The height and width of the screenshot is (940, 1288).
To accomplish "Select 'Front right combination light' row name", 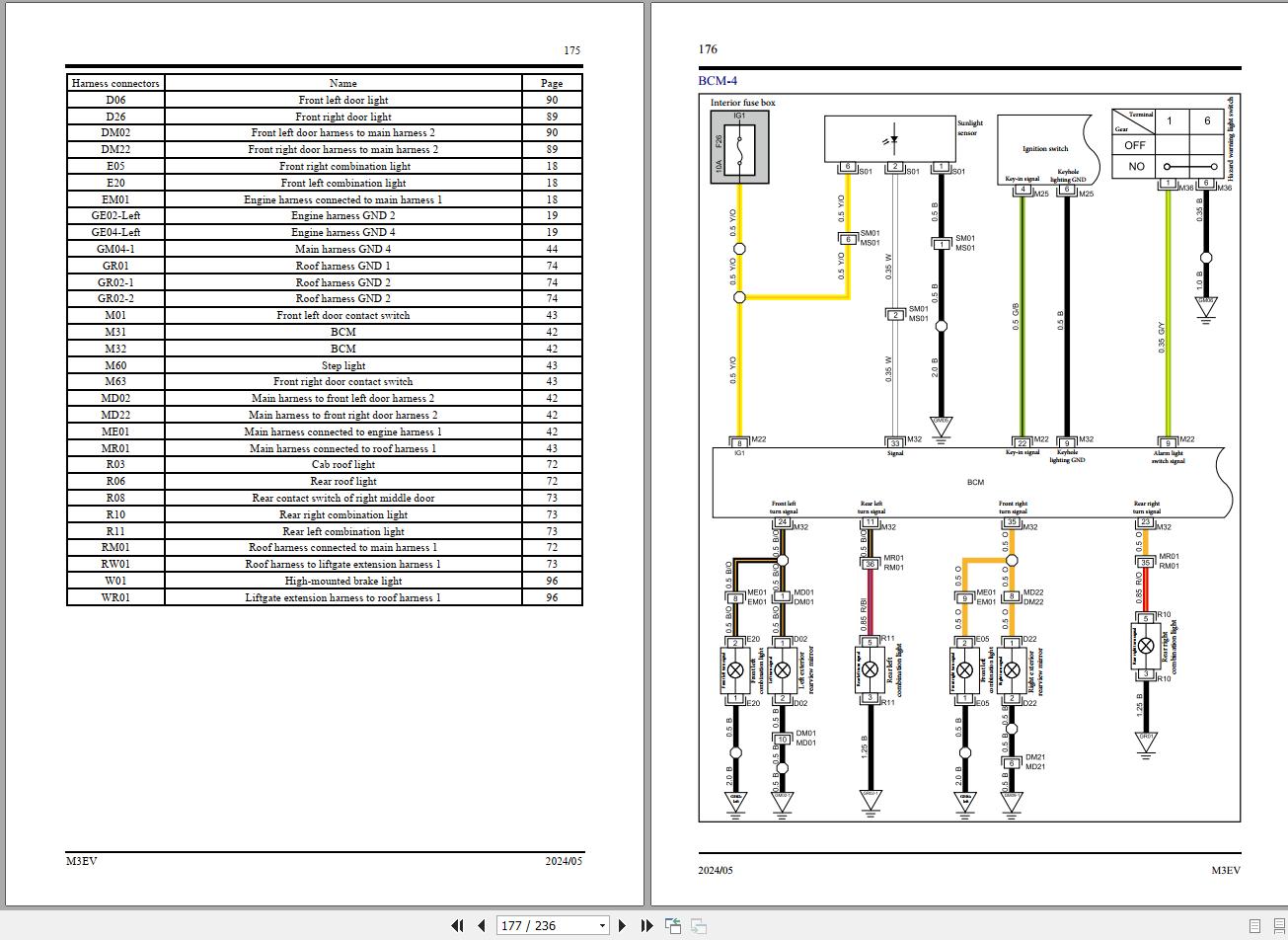I will (342, 166).
